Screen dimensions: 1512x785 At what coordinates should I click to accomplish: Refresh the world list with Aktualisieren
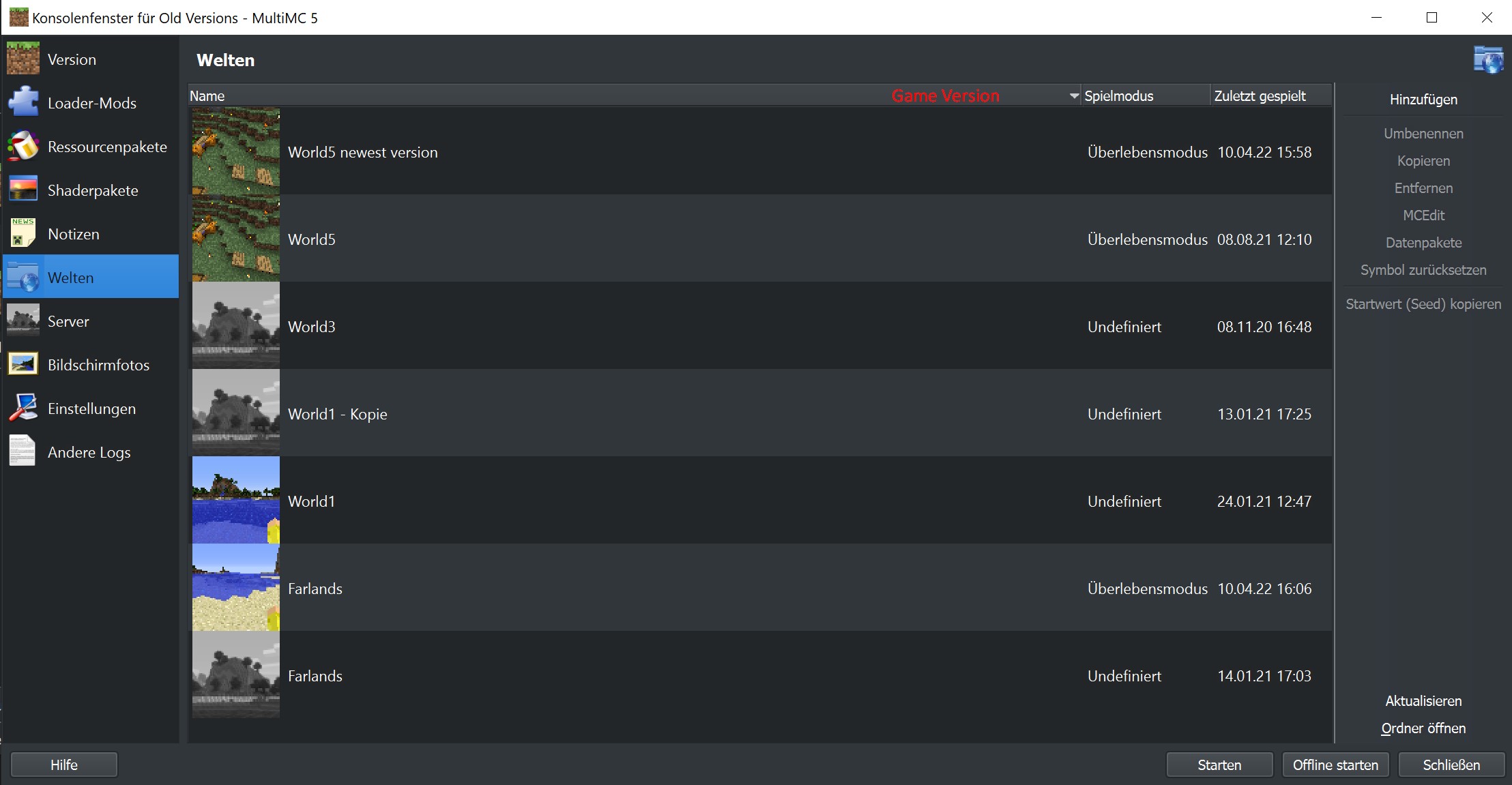pos(1423,700)
